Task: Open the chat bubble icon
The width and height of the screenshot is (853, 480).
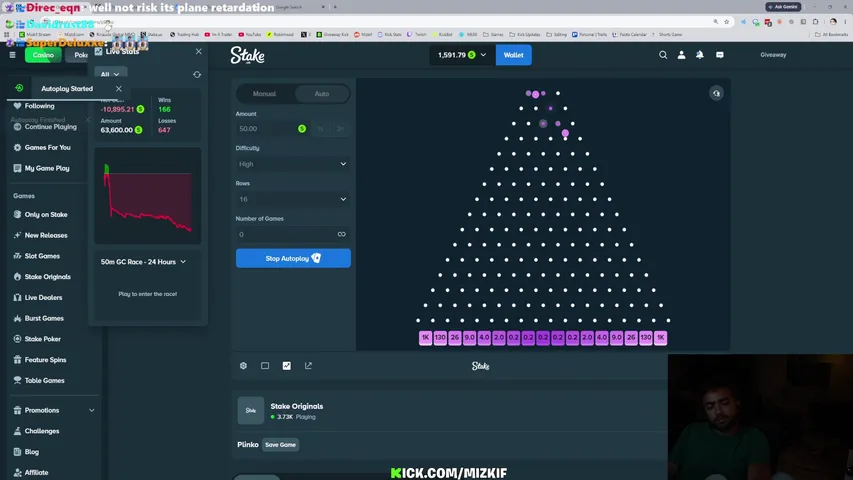Action: [720, 55]
